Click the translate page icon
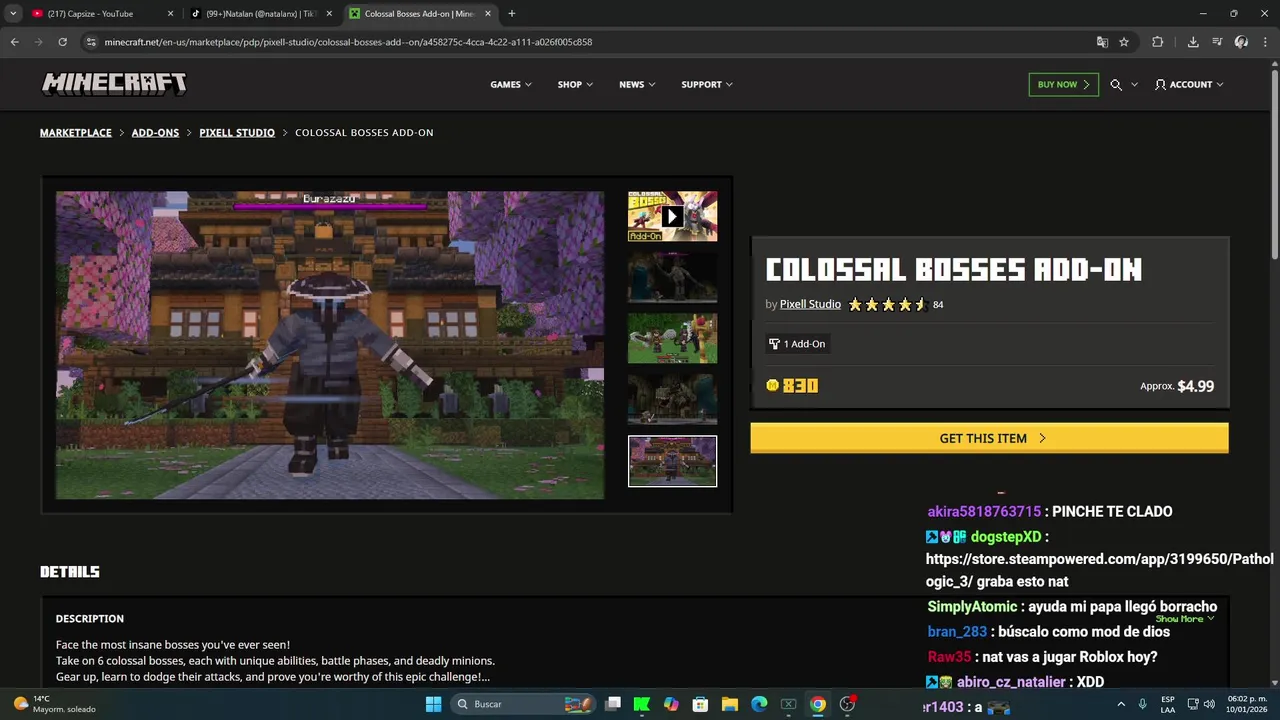Viewport: 1280px width, 720px height. [1102, 42]
